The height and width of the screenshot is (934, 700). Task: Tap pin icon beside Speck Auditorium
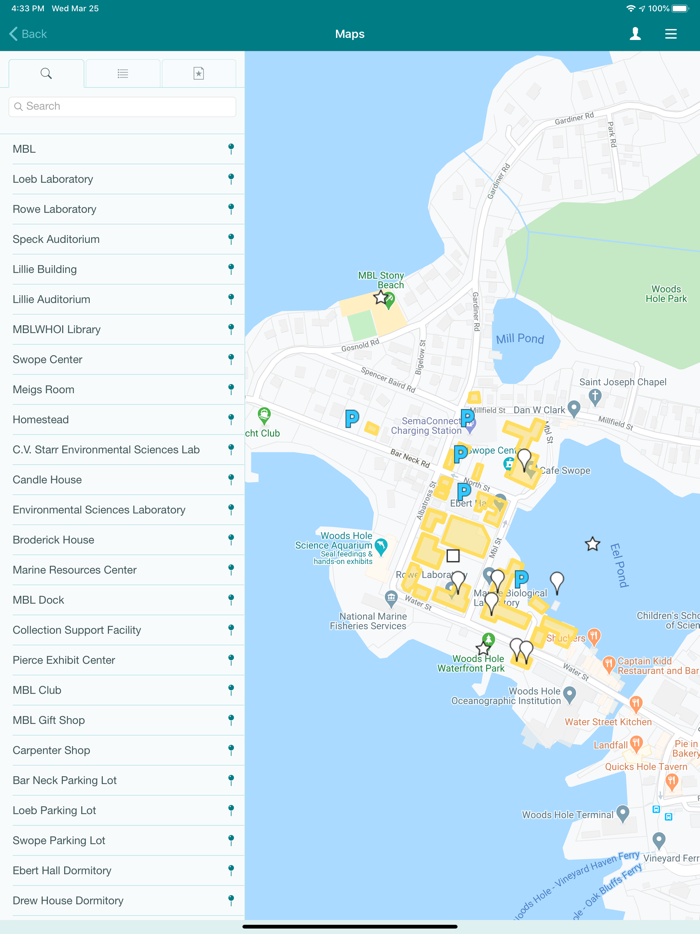click(x=231, y=239)
